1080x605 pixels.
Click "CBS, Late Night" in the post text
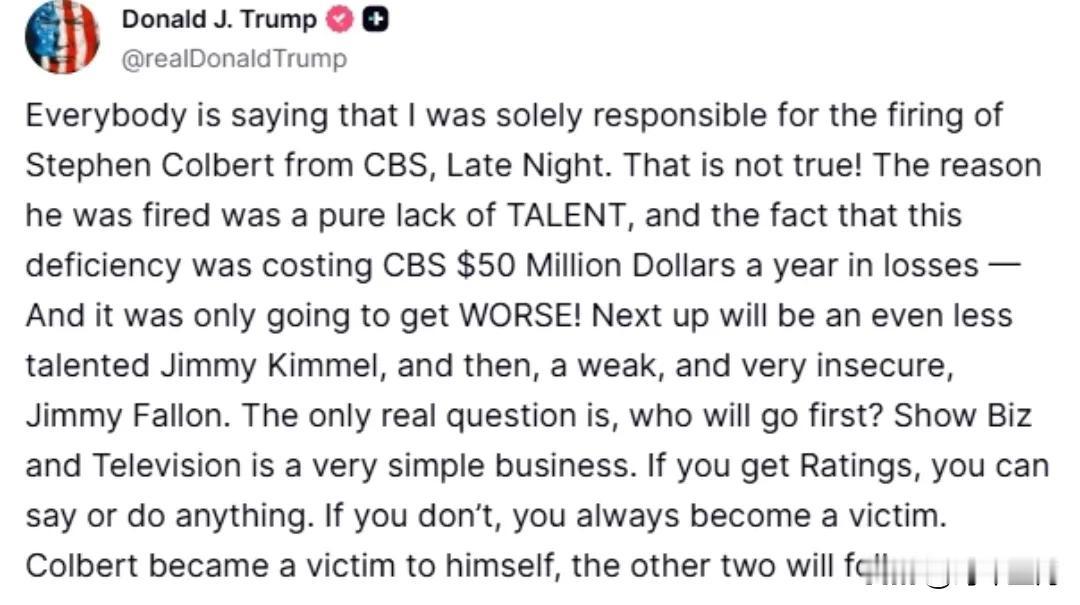(x=487, y=165)
